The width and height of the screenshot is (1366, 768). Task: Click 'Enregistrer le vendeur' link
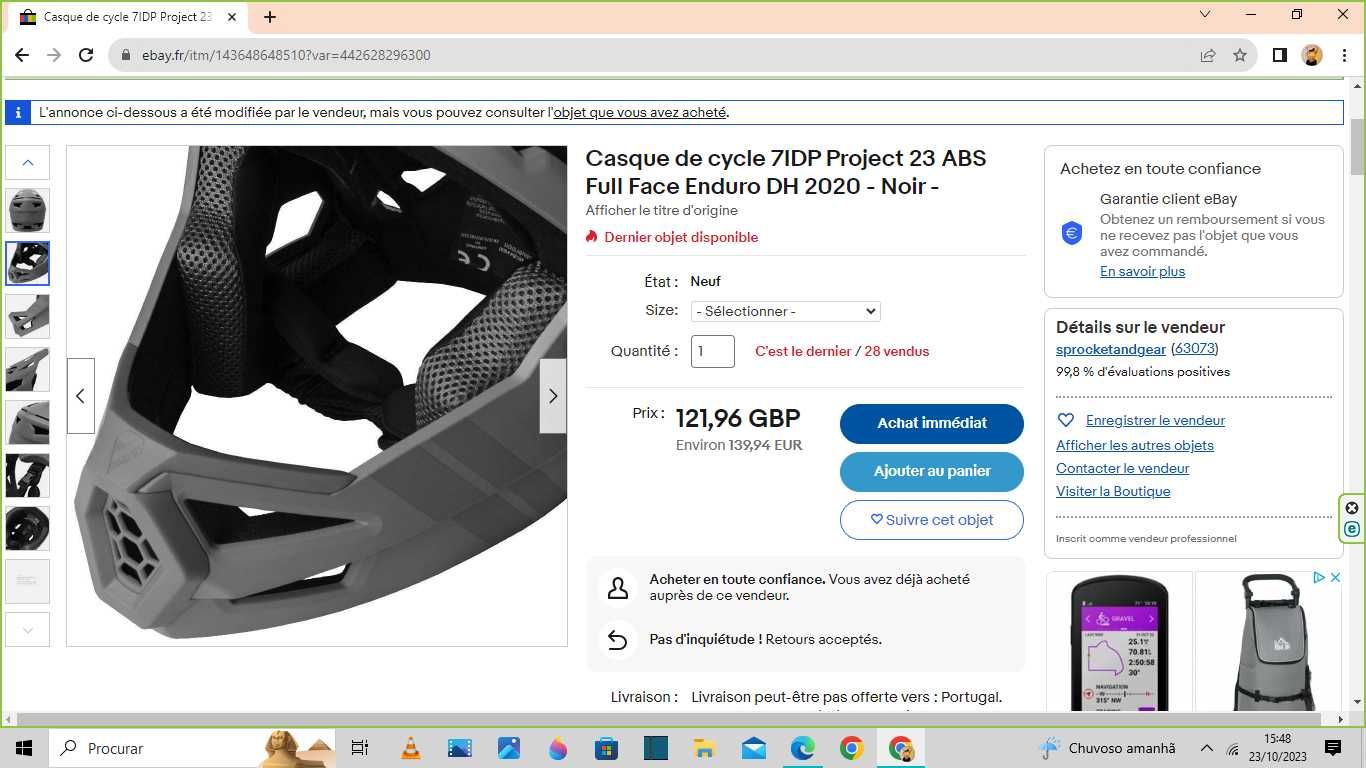coord(1155,420)
